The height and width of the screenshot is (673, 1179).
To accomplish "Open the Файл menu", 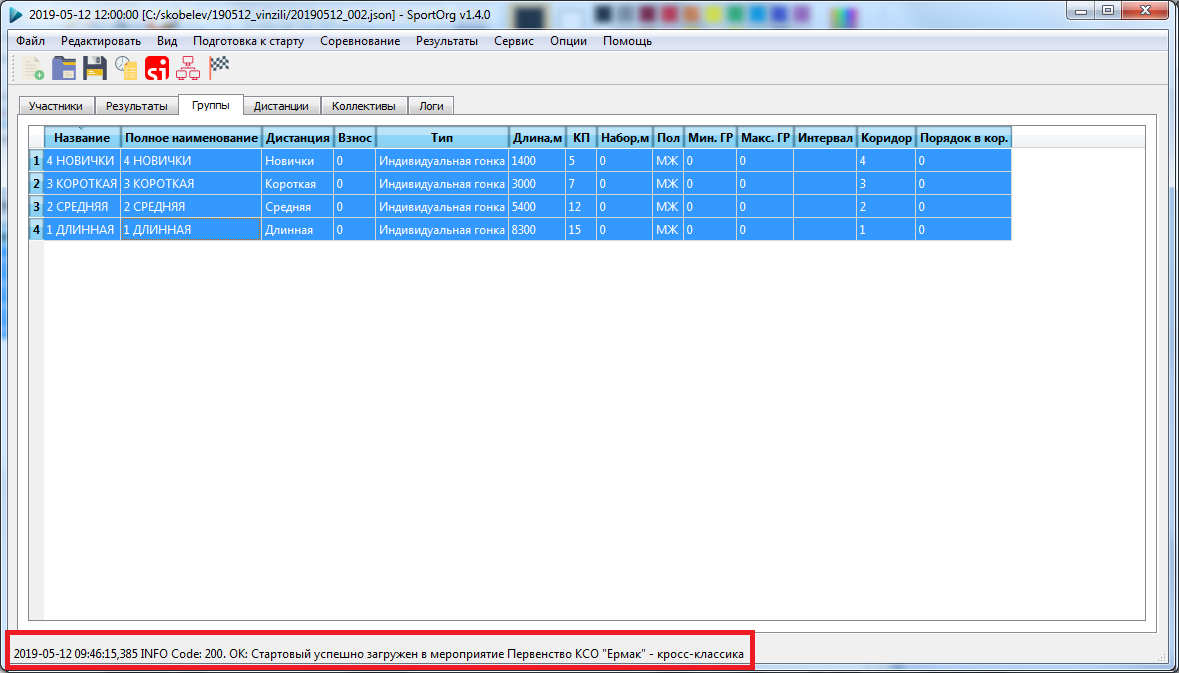I will click(30, 41).
